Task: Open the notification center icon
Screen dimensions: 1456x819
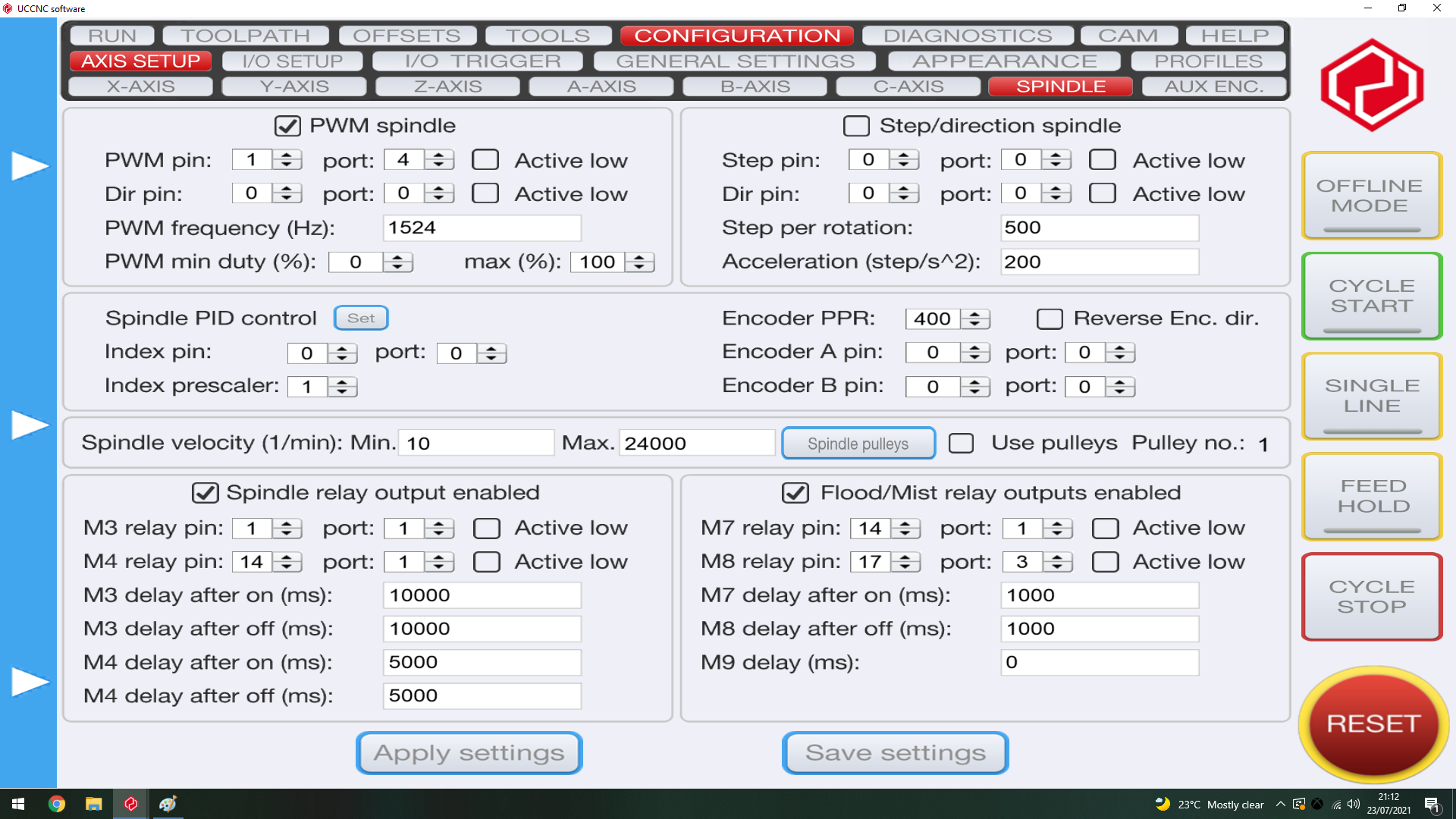Action: click(1432, 805)
